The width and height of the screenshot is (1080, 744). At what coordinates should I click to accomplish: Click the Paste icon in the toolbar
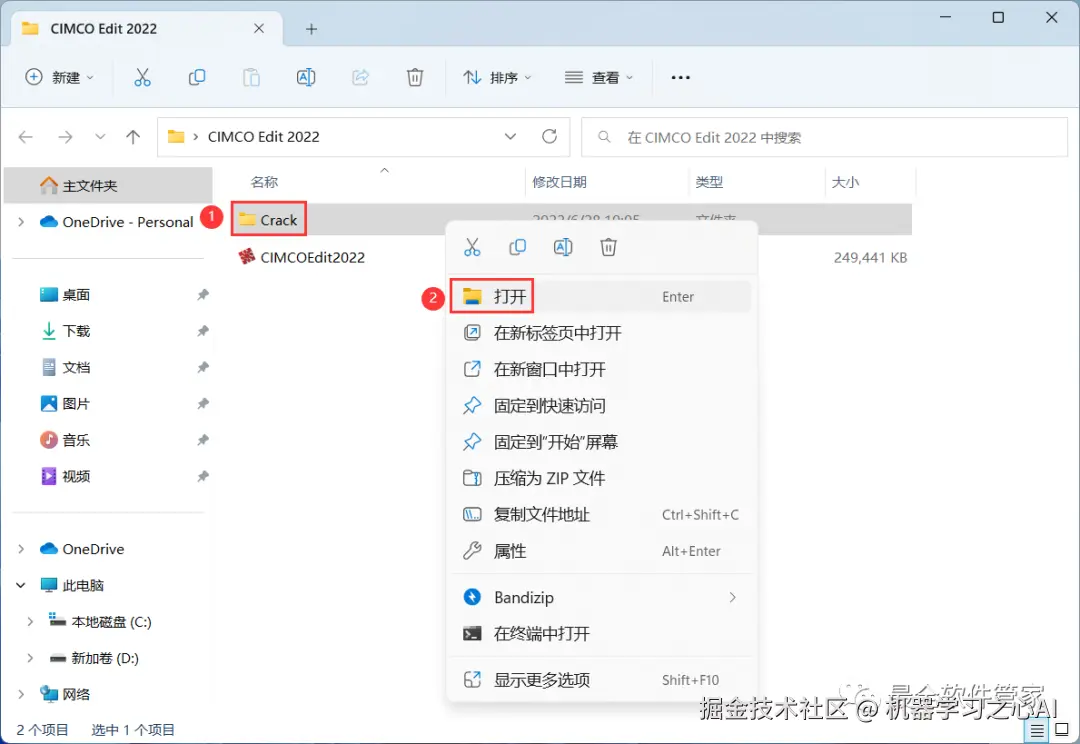point(251,77)
